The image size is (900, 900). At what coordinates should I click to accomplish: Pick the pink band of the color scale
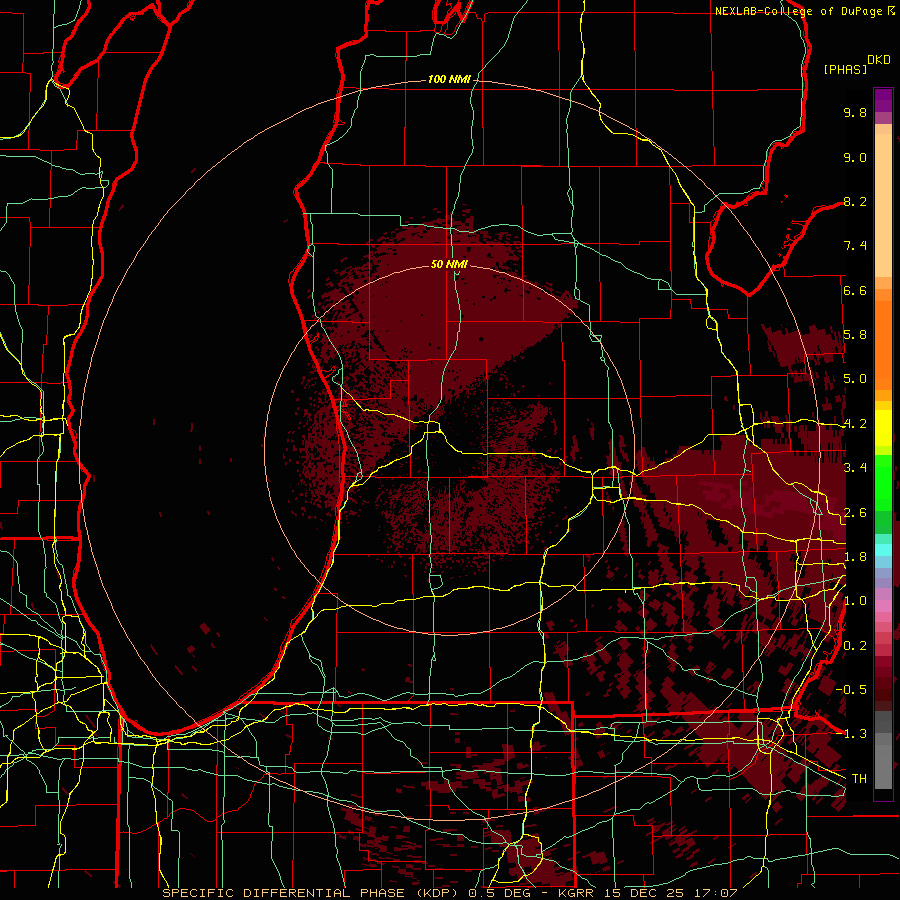point(883,606)
